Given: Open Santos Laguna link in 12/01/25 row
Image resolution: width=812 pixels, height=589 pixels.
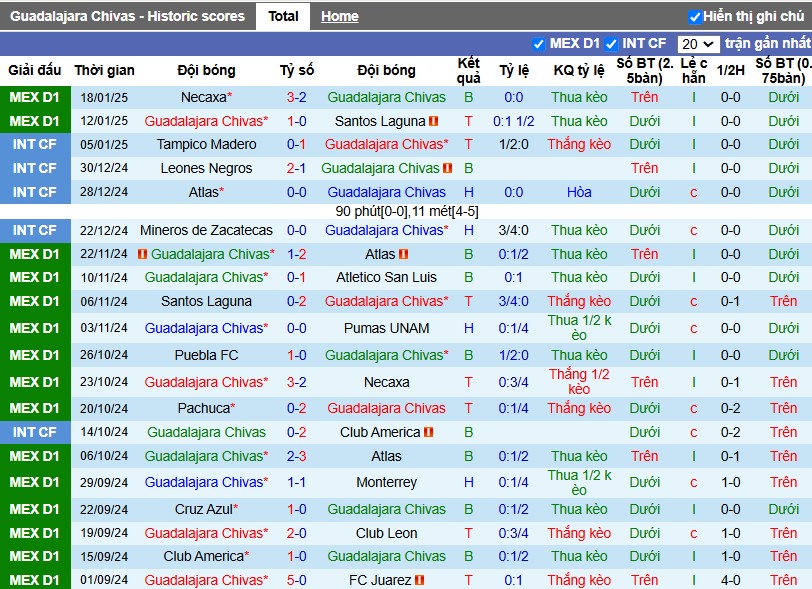Looking at the screenshot, I should pyautogui.click(x=380, y=121).
